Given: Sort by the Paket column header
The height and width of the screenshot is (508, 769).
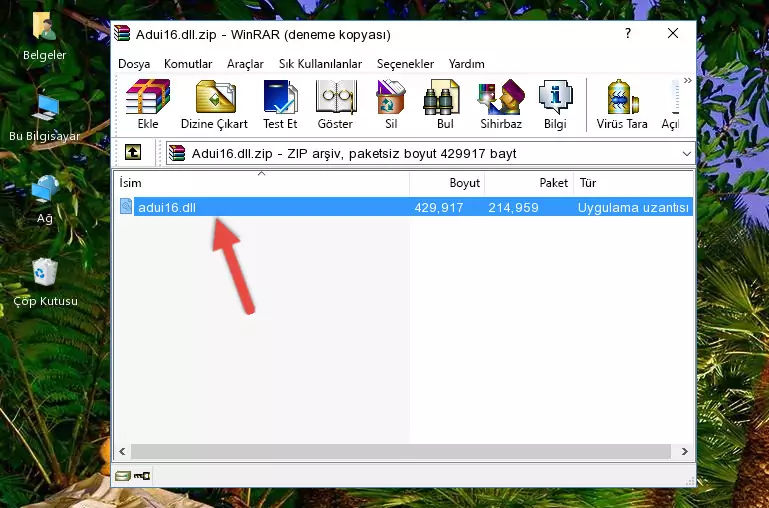Looking at the screenshot, I should click(x=529, y=183).
